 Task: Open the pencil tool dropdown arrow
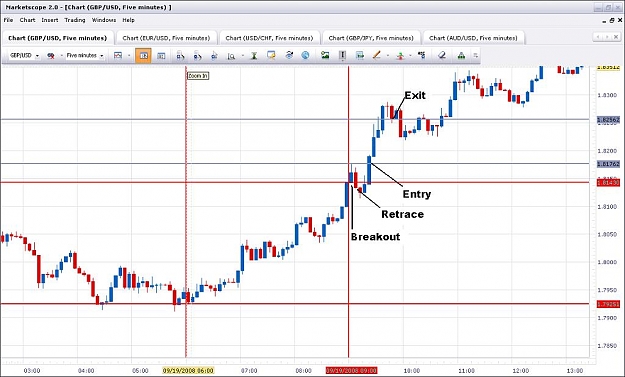[387, 56]
